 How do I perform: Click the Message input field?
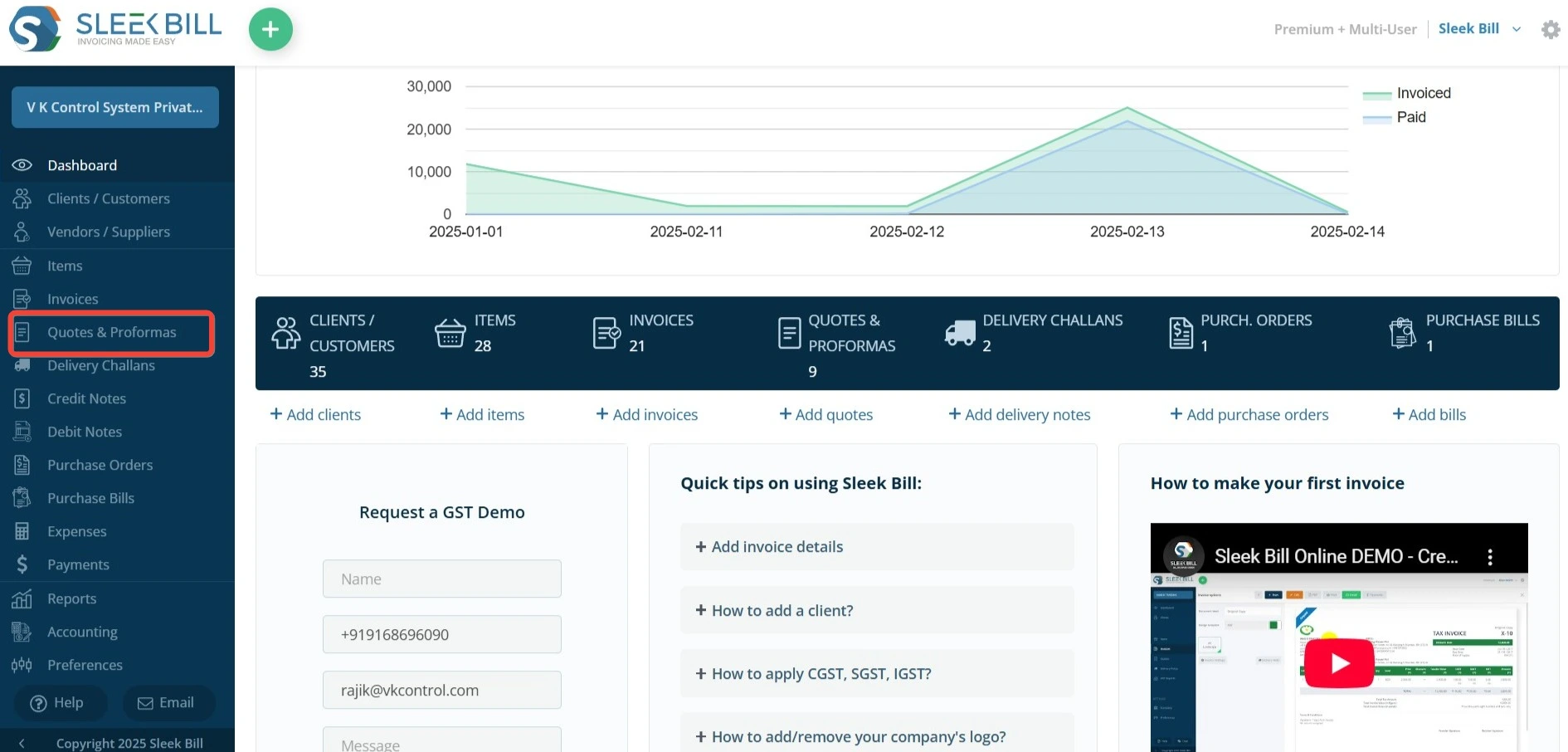tap(442, 740)
